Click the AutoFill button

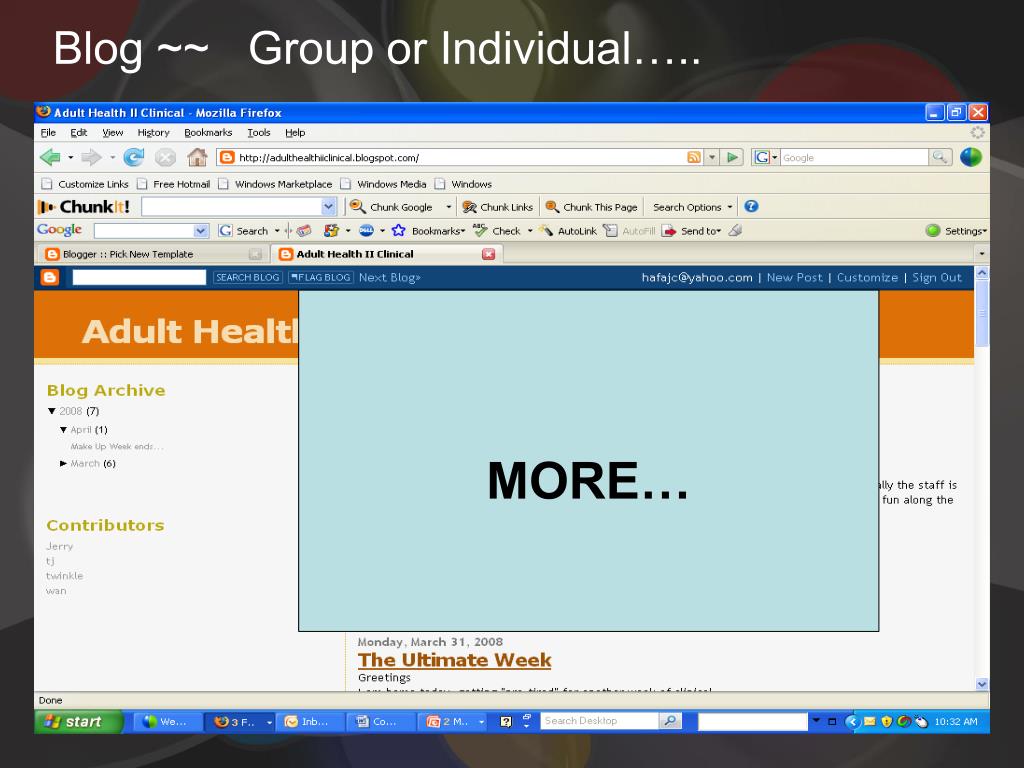(630, 231)
